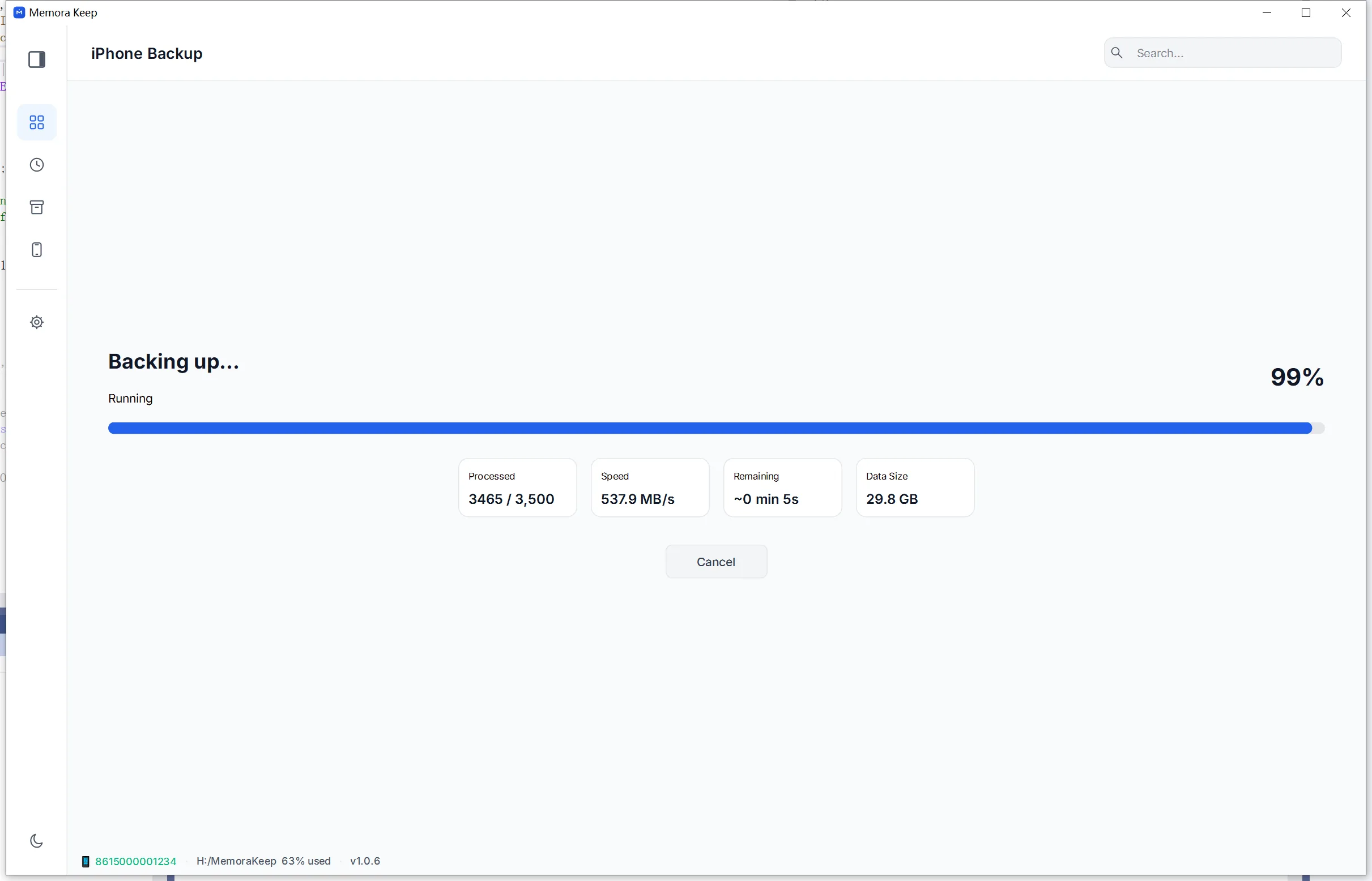Maximize the Memora Keep window
The image size is (1372, 881).
coord(1306,12)
